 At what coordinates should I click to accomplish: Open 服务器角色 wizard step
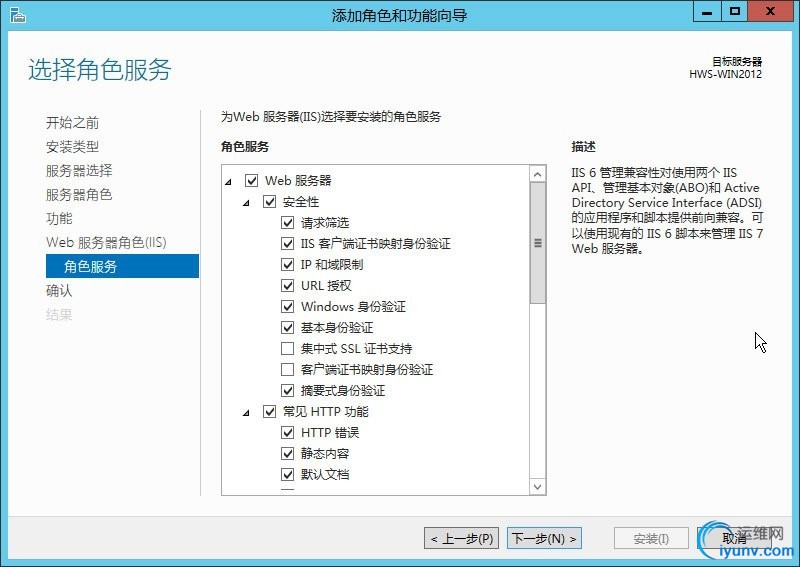click(79, 194)
